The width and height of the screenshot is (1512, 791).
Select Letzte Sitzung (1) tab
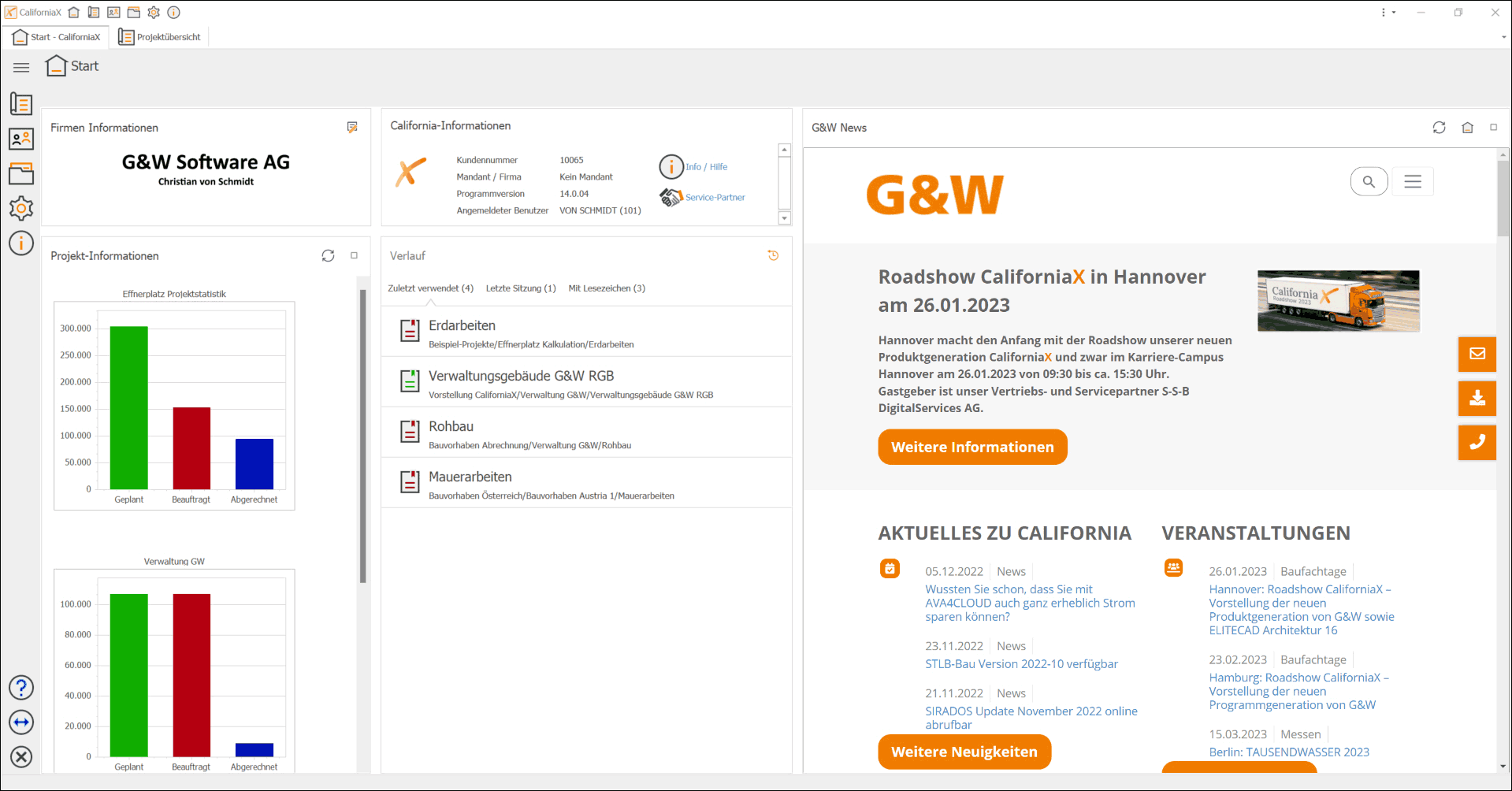click(x=521, y=288)
